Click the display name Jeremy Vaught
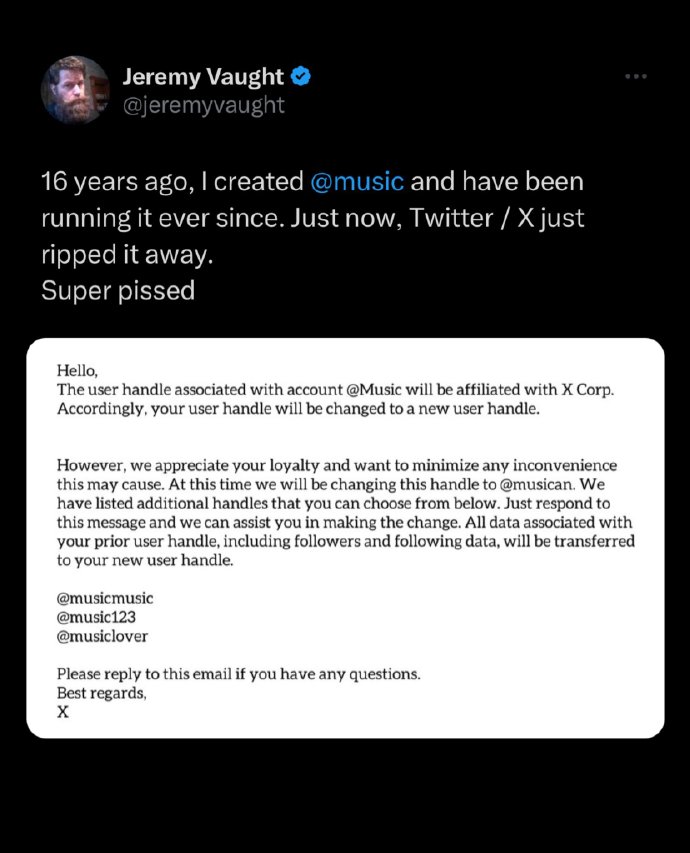The width and height of the screenshot is (690, 853). [x=203, y=77]
